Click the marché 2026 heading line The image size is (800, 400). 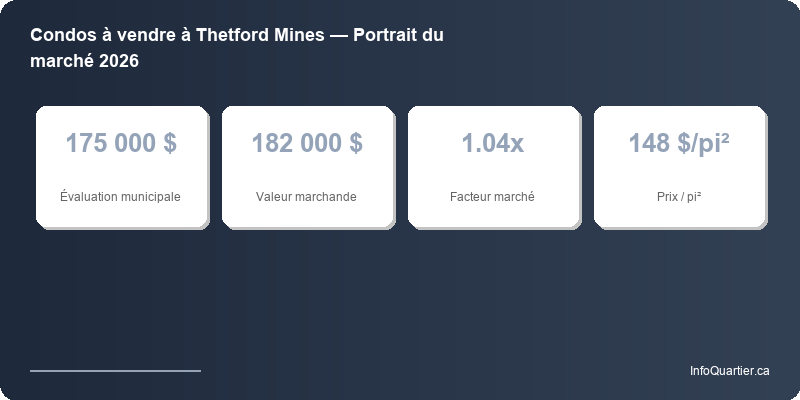84,61
